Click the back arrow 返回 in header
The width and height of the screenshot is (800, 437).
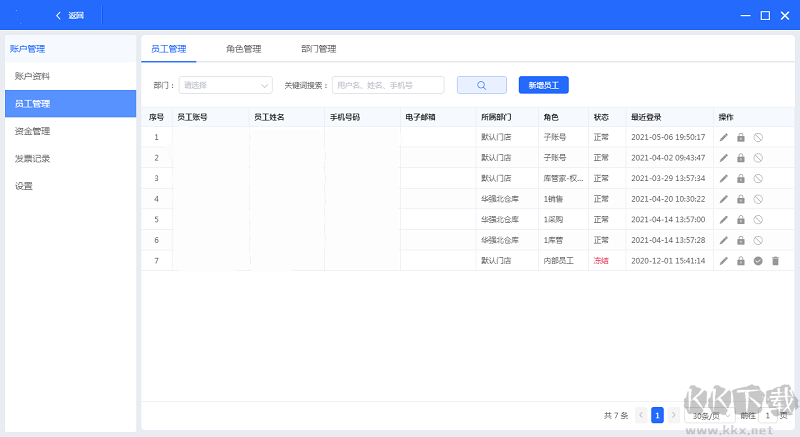(70, 15)
